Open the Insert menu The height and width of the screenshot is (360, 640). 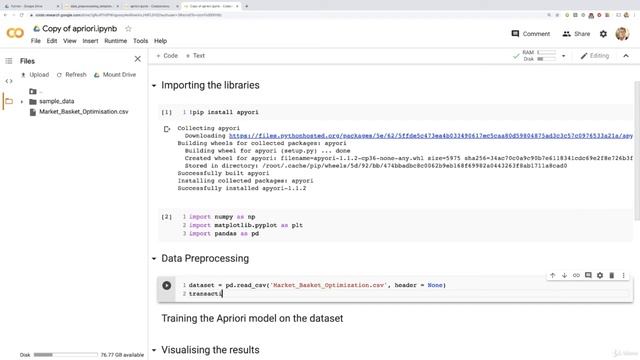90,41
